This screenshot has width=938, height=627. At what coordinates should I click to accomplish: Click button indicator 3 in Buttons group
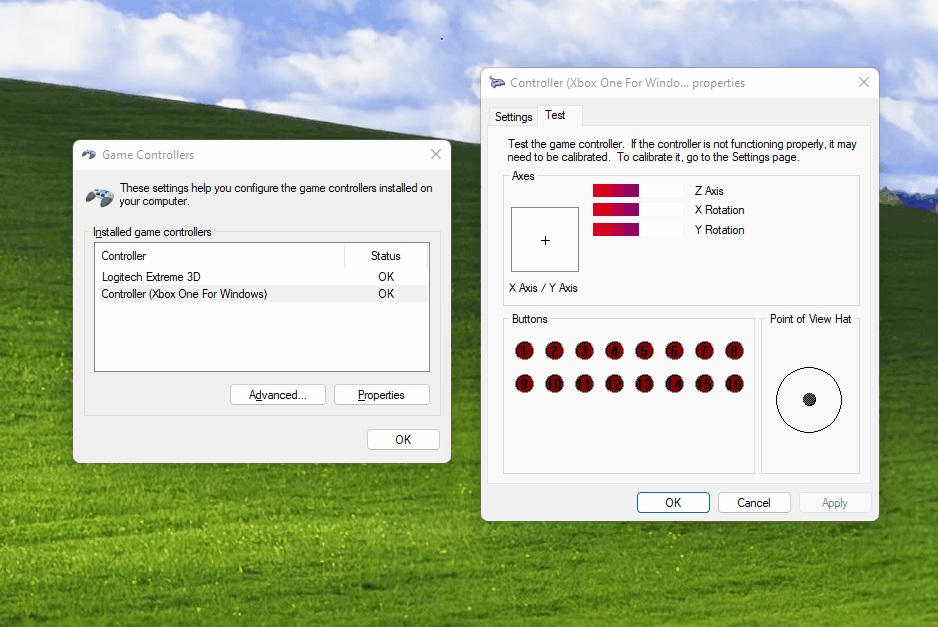[x=584, y=351]
